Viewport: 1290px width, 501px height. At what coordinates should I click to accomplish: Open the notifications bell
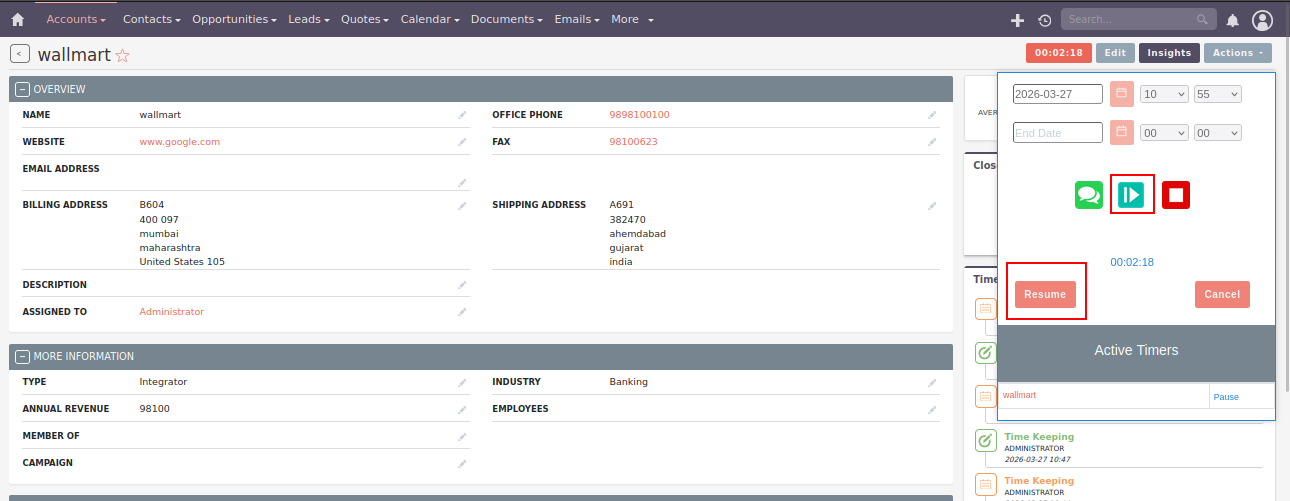click(1232, 20)
